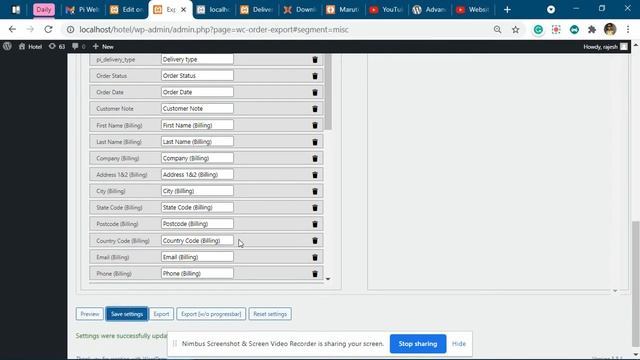Switch to the Pi Web Gmail tab
The width and height of the screenshot is (640, 360).
tap(82, 9)
